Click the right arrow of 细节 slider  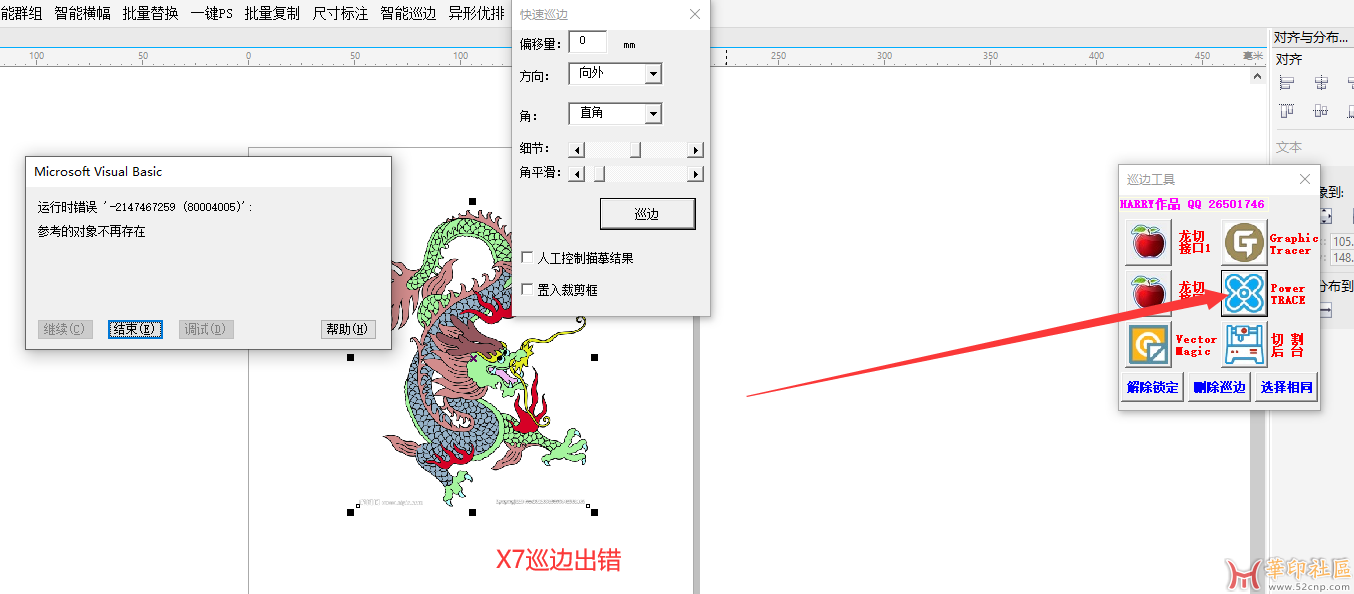696,150
